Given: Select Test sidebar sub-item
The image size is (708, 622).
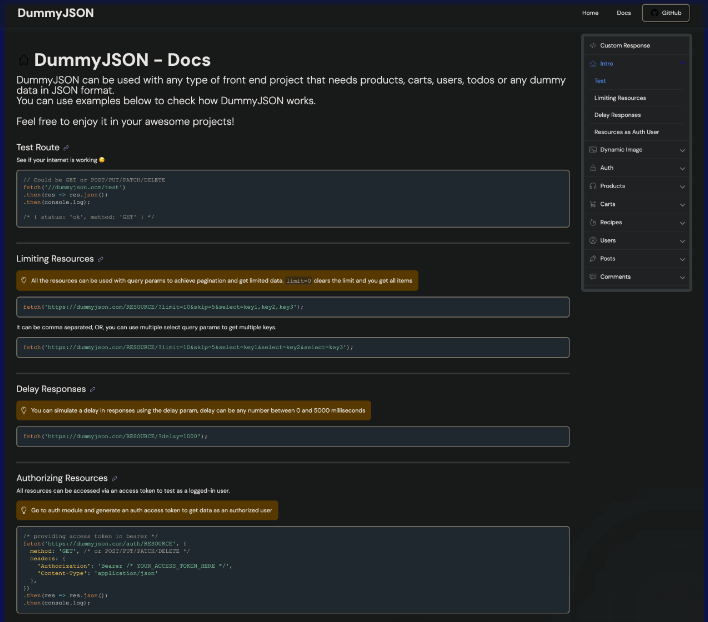Looking at the screenshot, I should 600,81.
